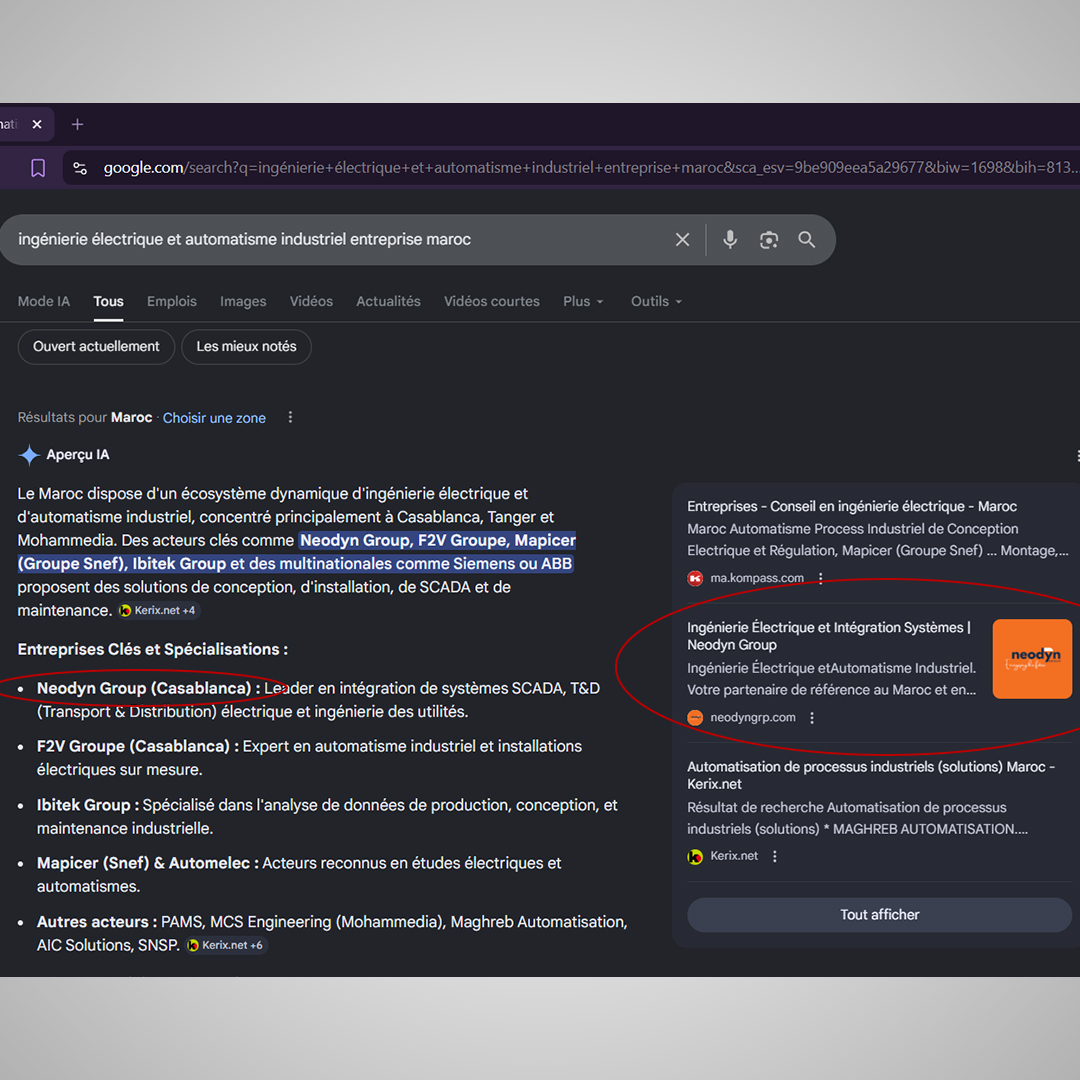Toggle the Ouvert actuellement filter chip
1080x1080 pixels.
coord(96,347)
